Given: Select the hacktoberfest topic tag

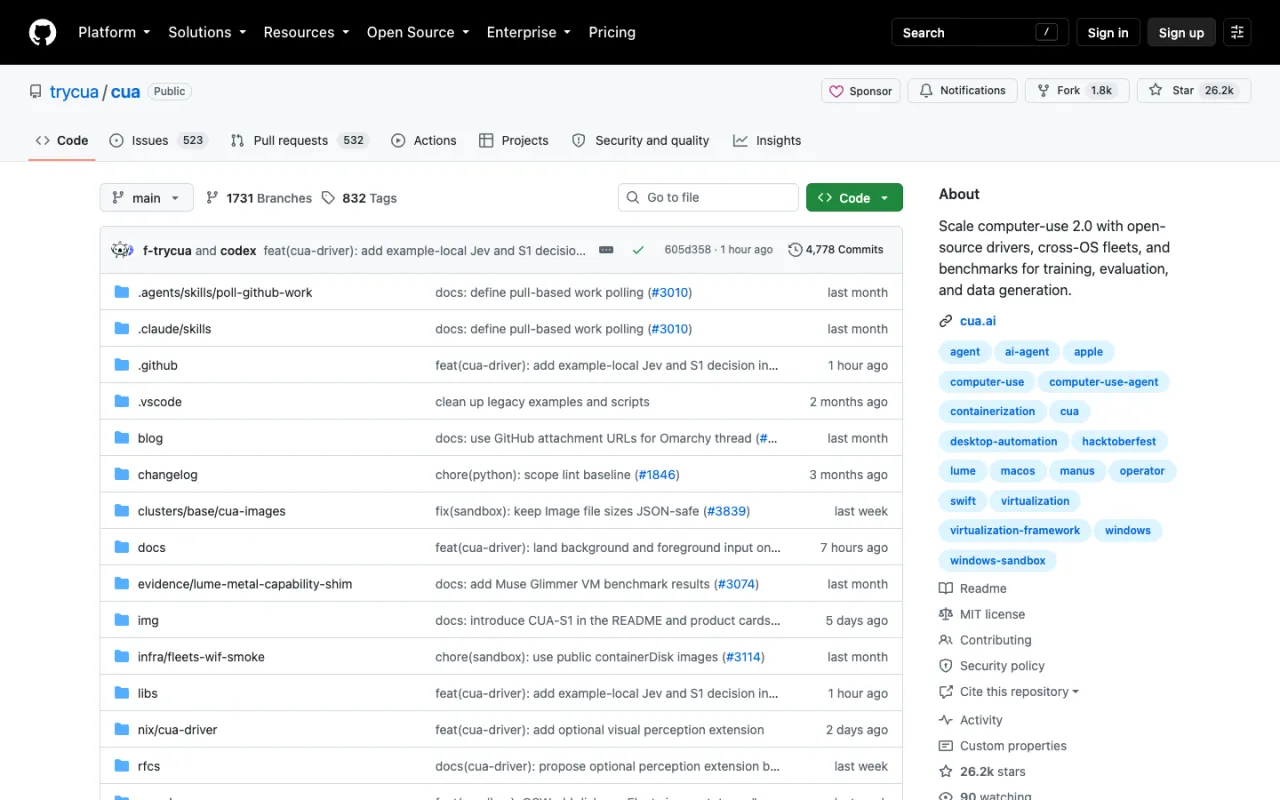Looking at the screenshot, I should (x=1119, y=441).
